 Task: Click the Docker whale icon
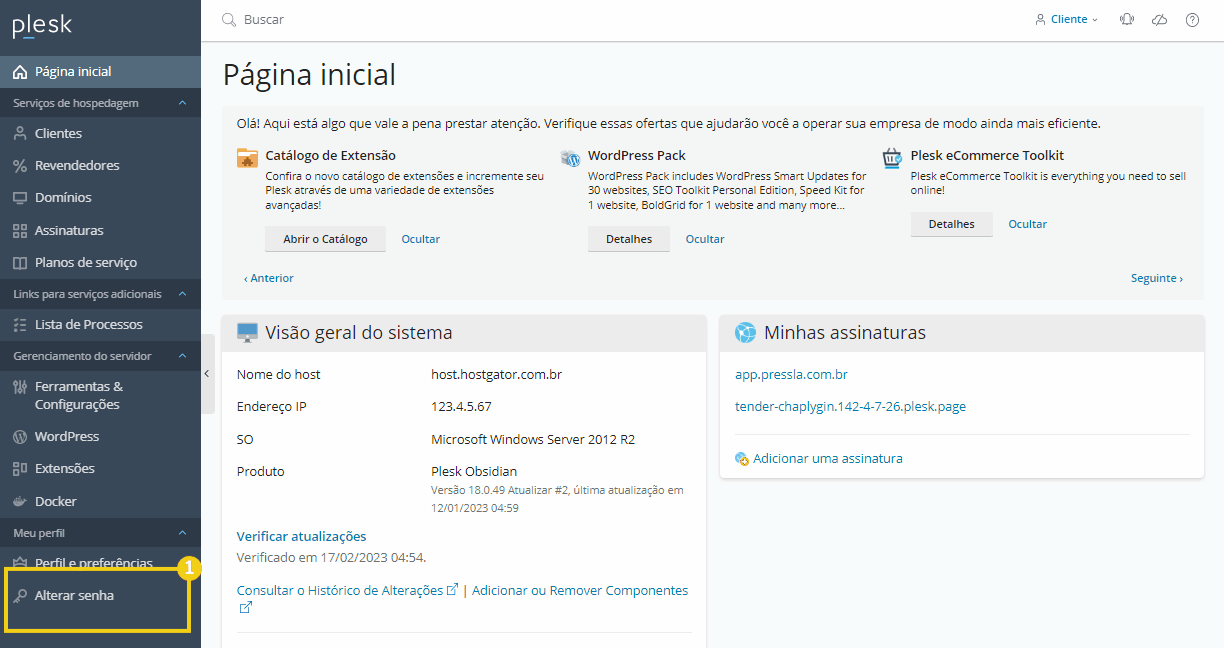point(20,501)
